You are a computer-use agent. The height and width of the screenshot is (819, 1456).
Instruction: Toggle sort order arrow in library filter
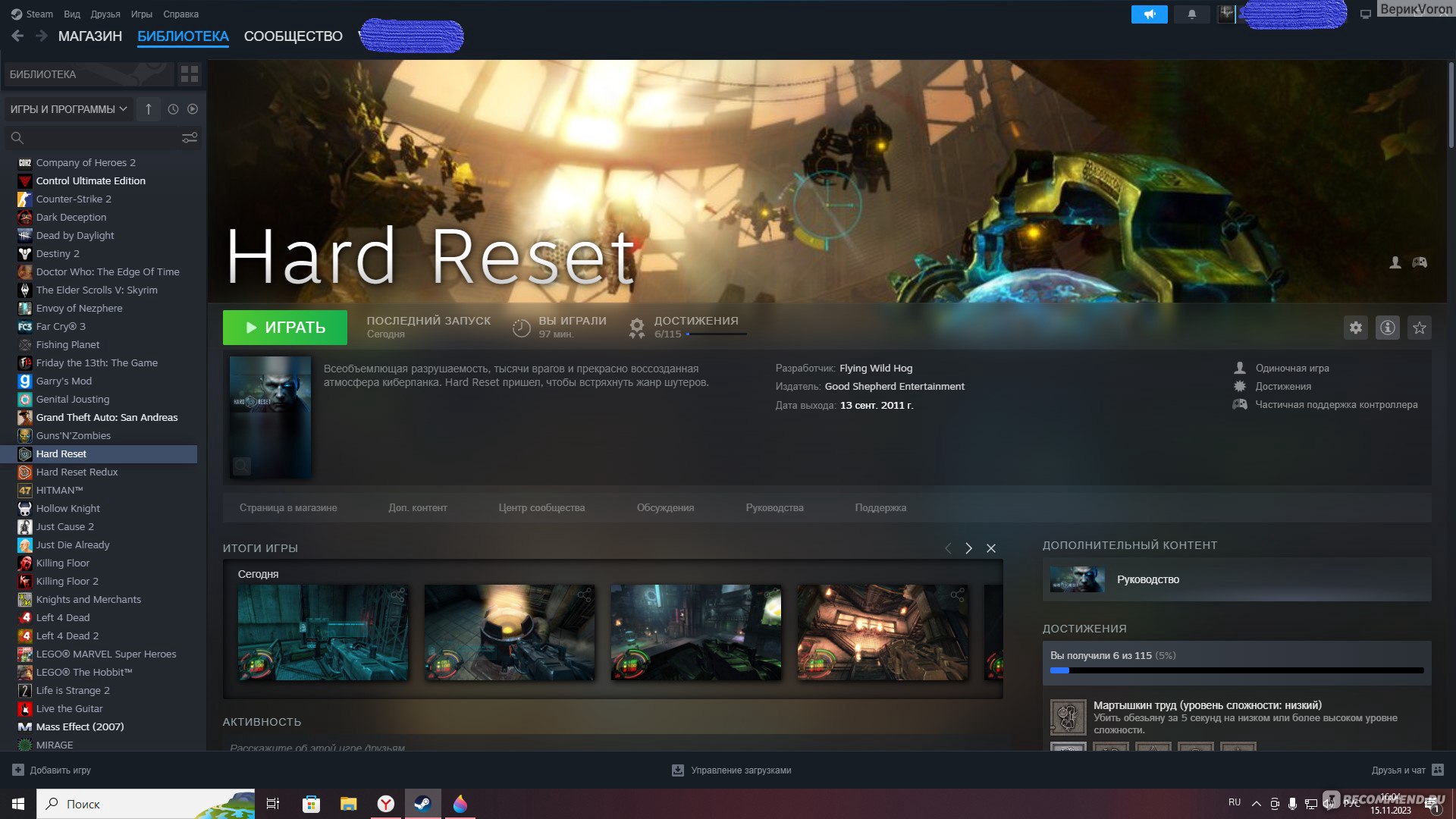tap(148, 109)
